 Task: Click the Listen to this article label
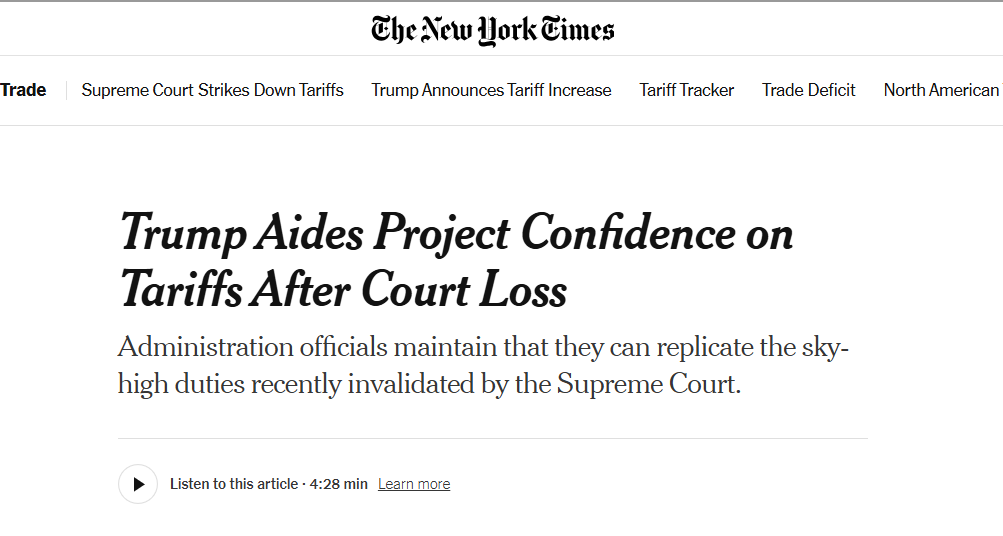point(233,484)
